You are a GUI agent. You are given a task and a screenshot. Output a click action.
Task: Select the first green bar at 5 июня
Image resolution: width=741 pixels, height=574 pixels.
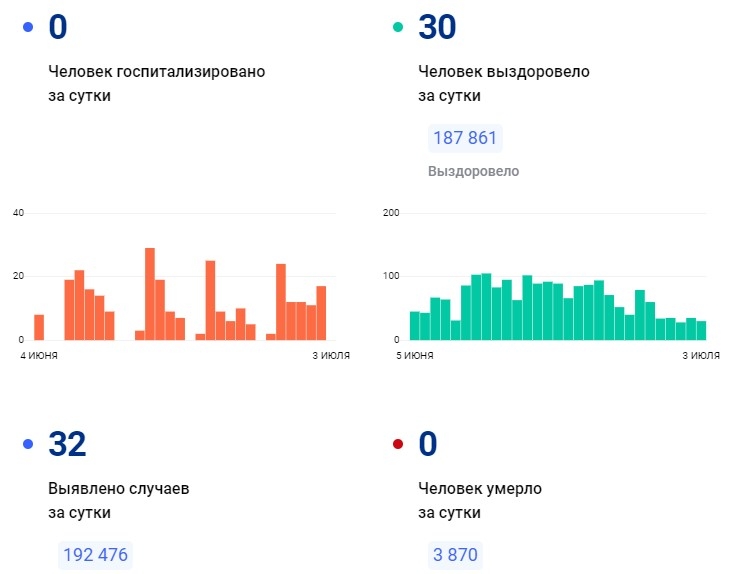pyautogui.click(x=414, y=326)
